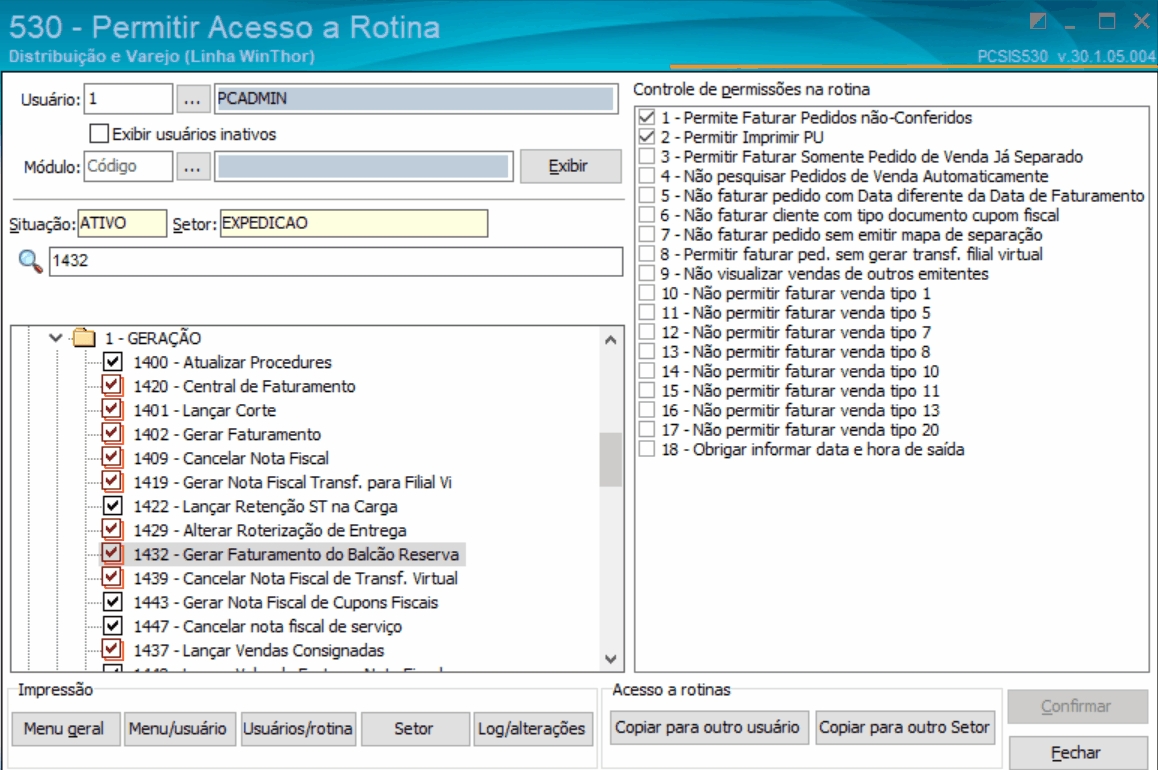Click the magnifier search icon
The width and height of the screenshot is (1158, 770).
pyautogui.click(x=30, y=261)
